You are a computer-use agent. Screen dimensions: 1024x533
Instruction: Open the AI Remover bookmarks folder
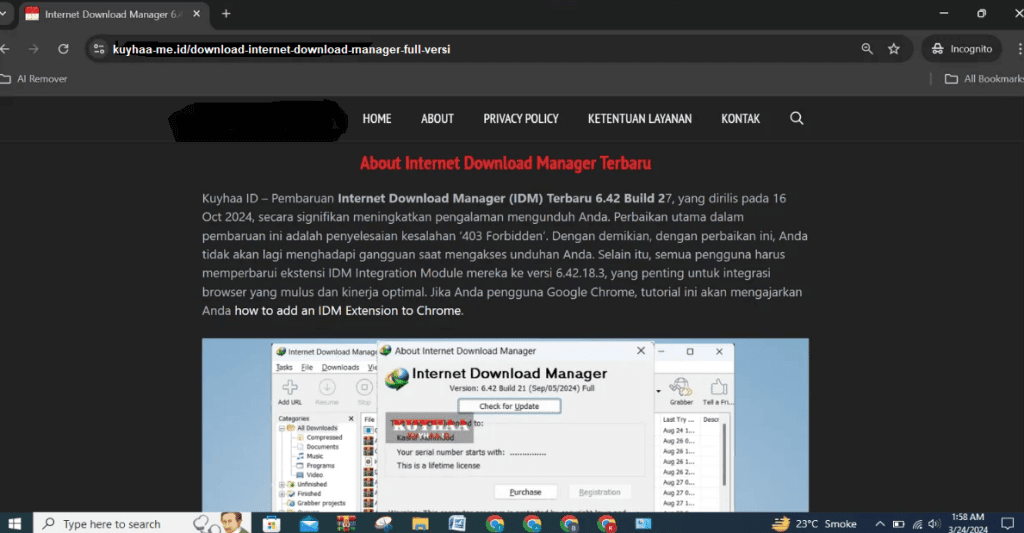[x=34, y=79]
